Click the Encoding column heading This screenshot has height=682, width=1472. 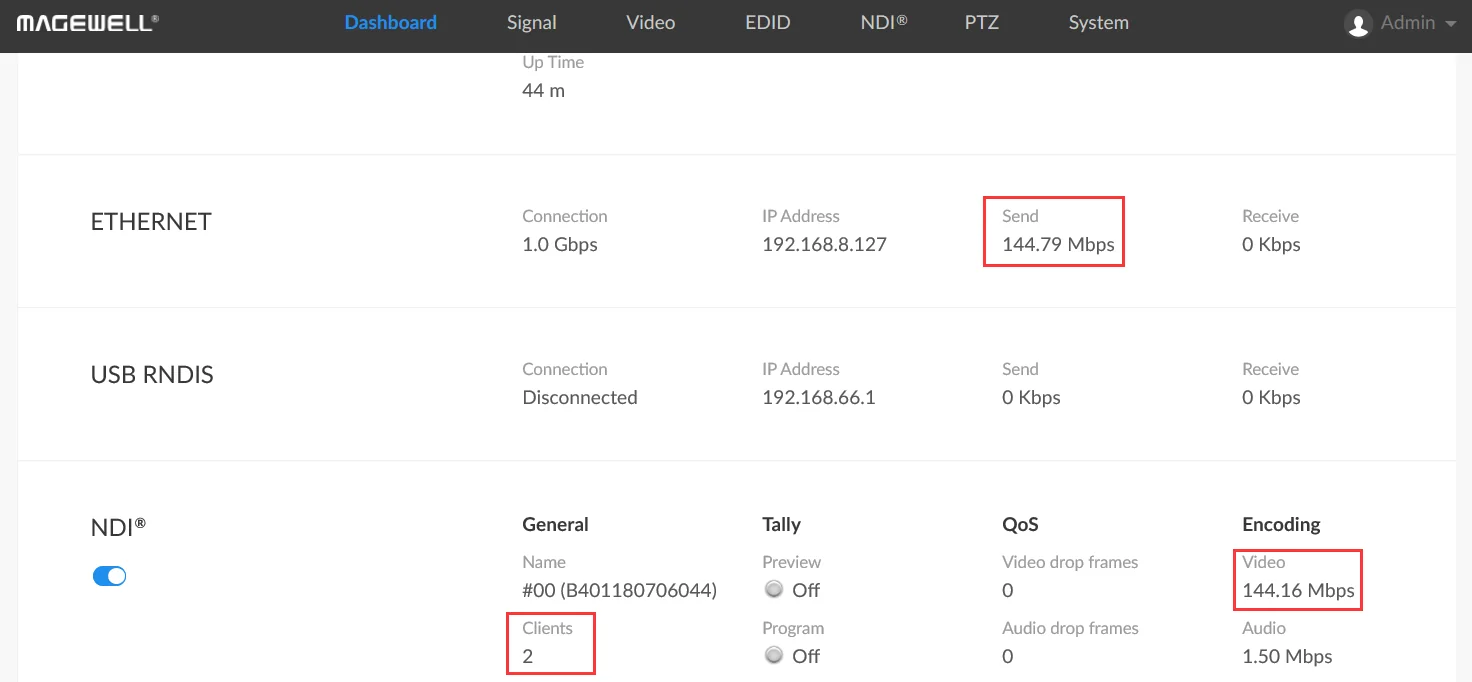[1281, 525]
